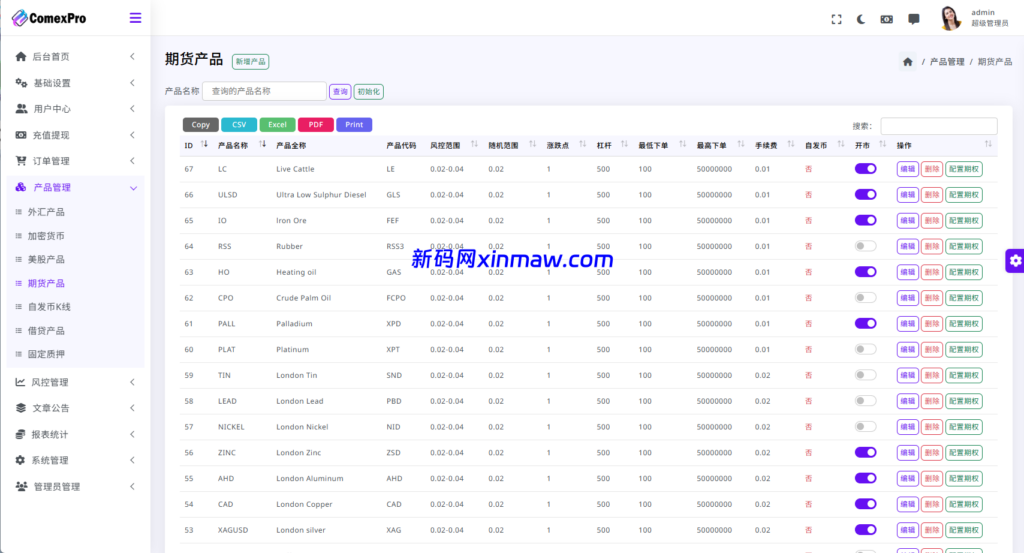This screenshot has height=553, width=1024.
Task: Turn off market switch for HO row
Action: [x=865, y=272]
